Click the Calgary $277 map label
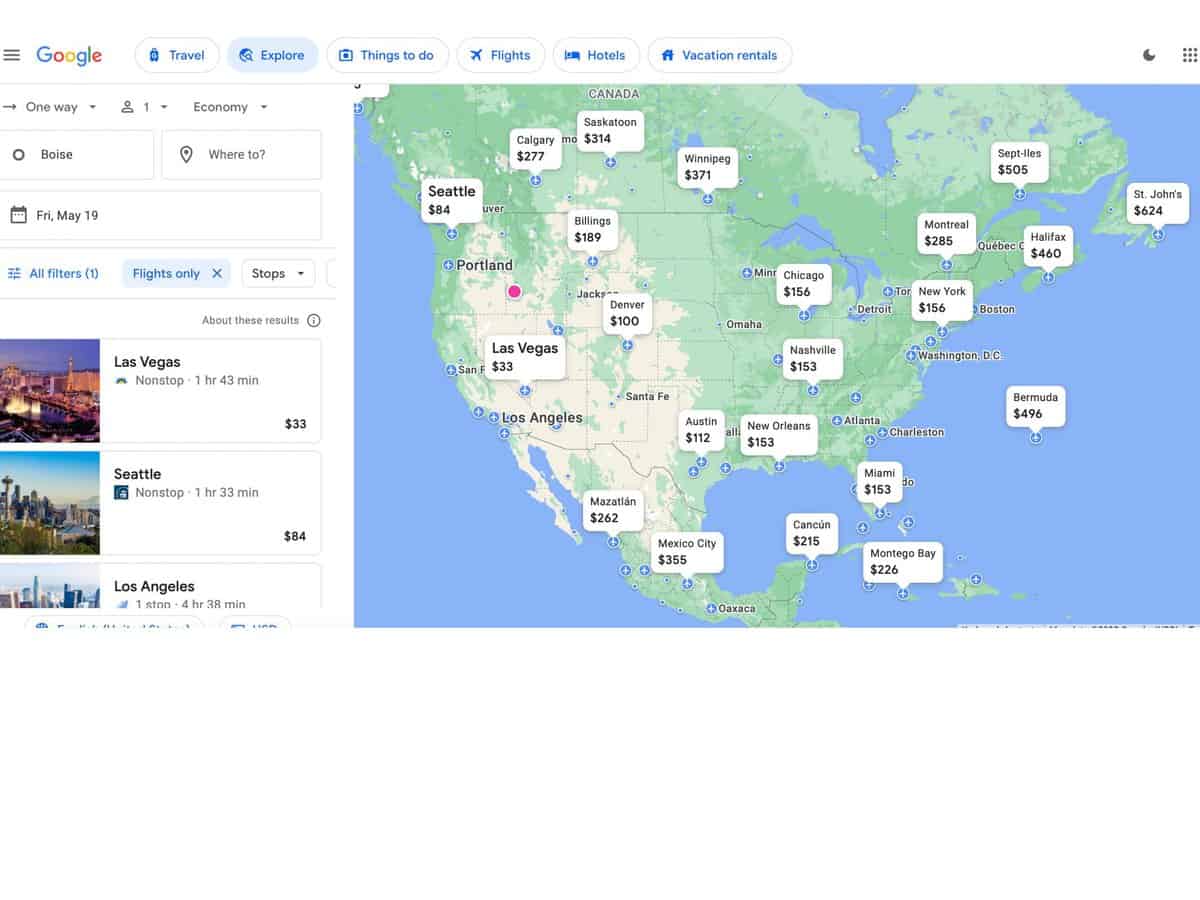The width and height of the screenshot is (1200, 900). coord(535,148)
